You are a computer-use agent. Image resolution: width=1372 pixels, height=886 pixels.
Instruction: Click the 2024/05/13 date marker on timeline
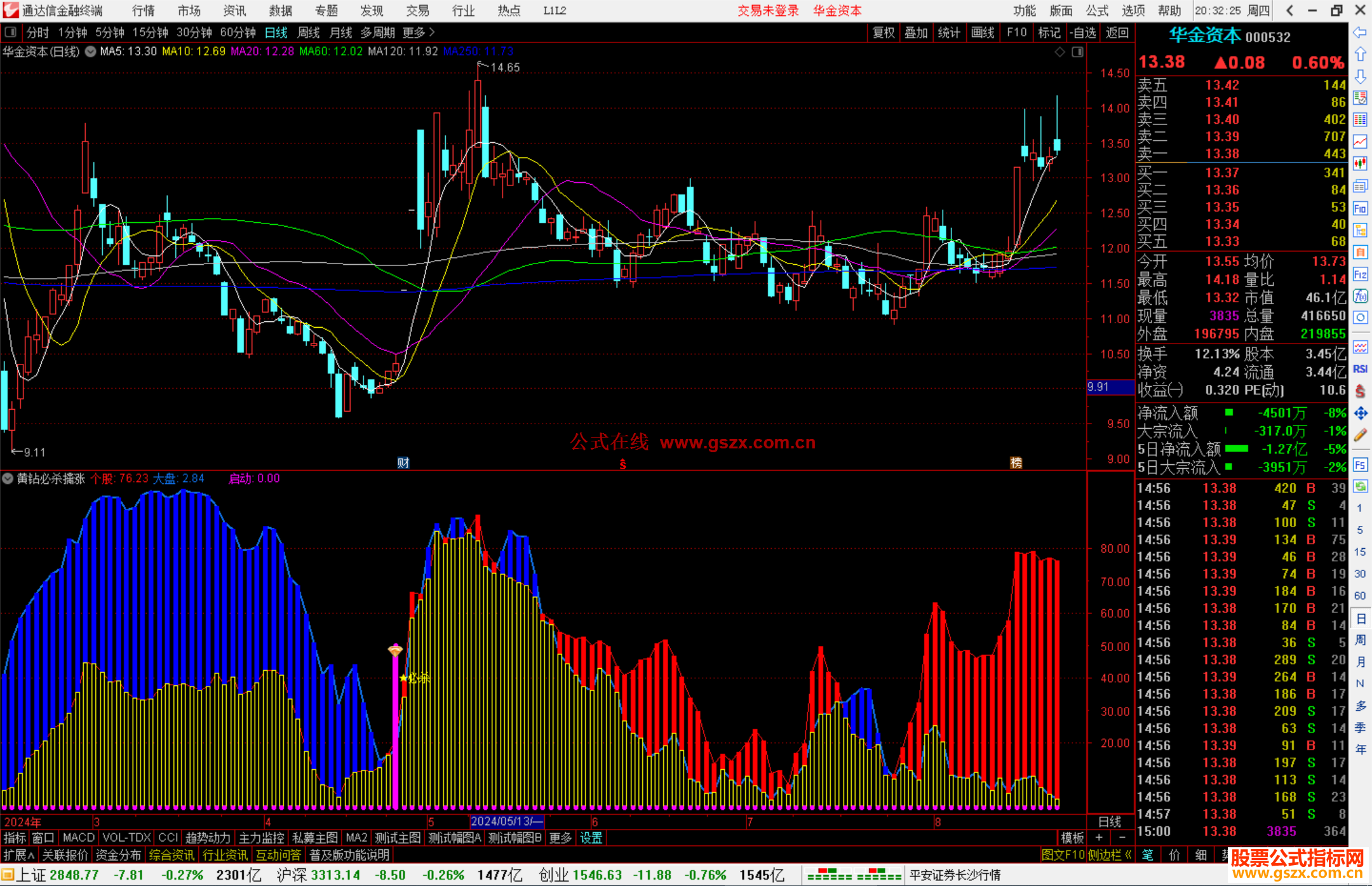(506, 821)
